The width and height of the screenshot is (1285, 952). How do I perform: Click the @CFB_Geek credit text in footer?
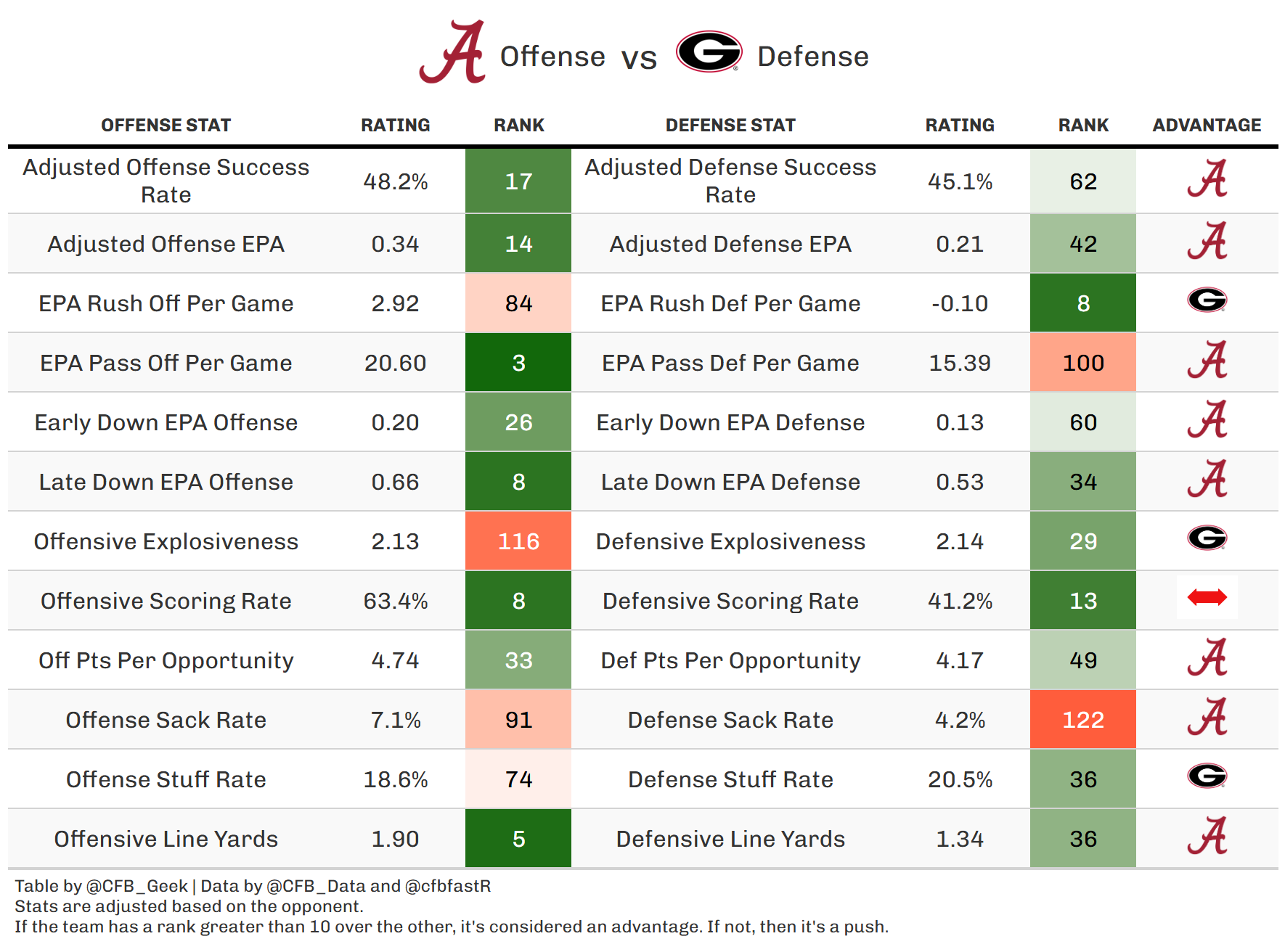[x=137, y=886]
